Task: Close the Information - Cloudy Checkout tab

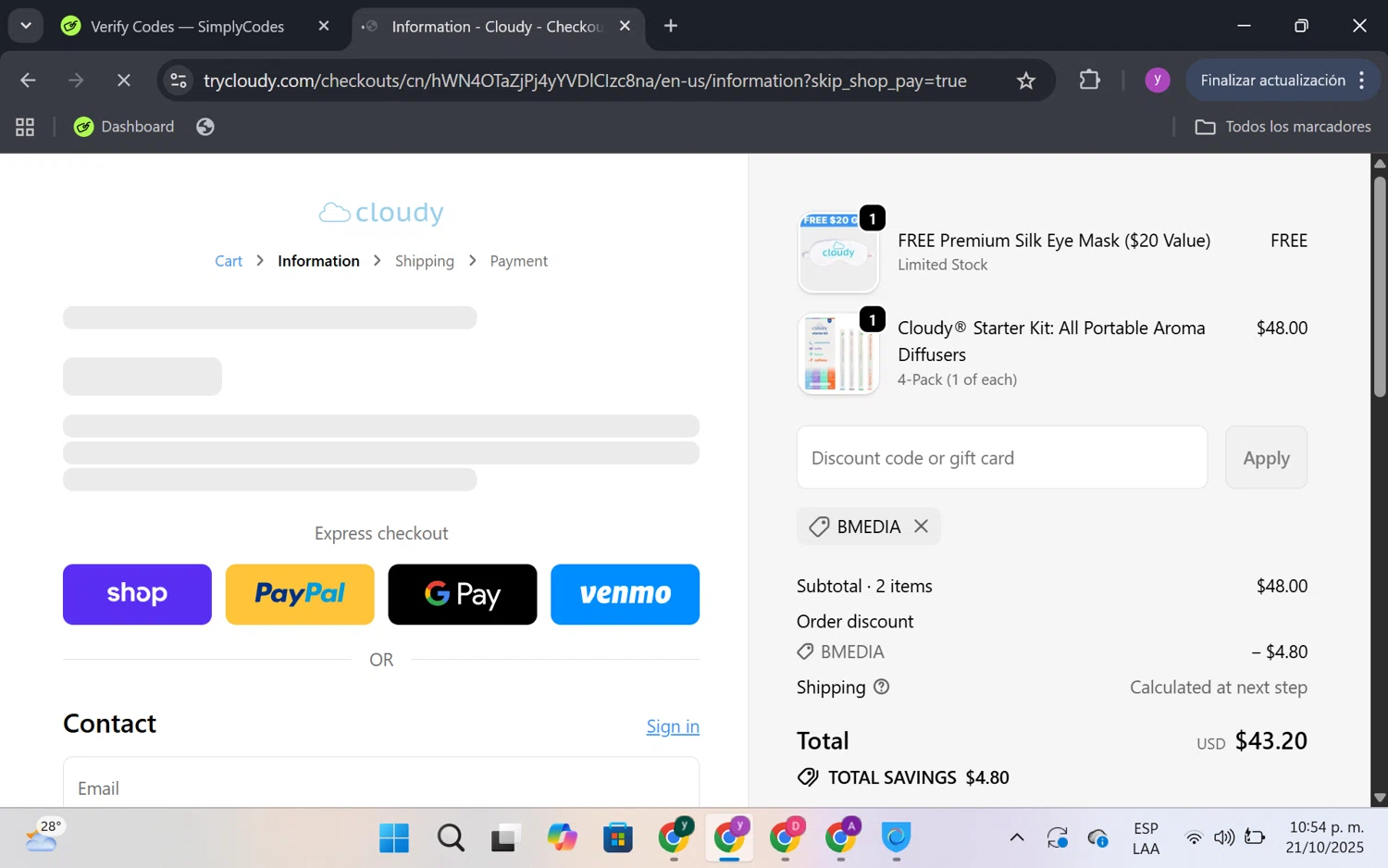Action: point(626,26)
